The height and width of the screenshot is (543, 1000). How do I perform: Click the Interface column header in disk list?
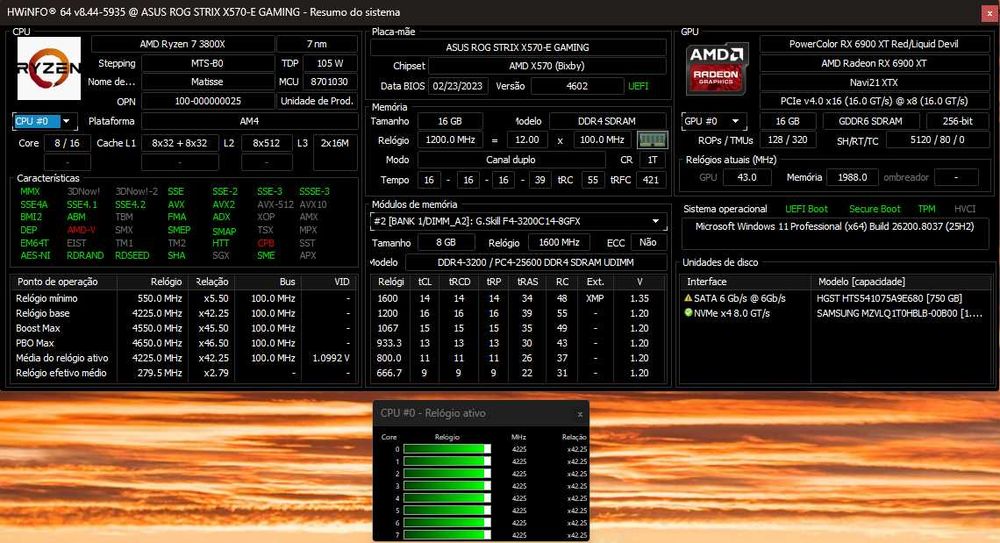(746, 281)
